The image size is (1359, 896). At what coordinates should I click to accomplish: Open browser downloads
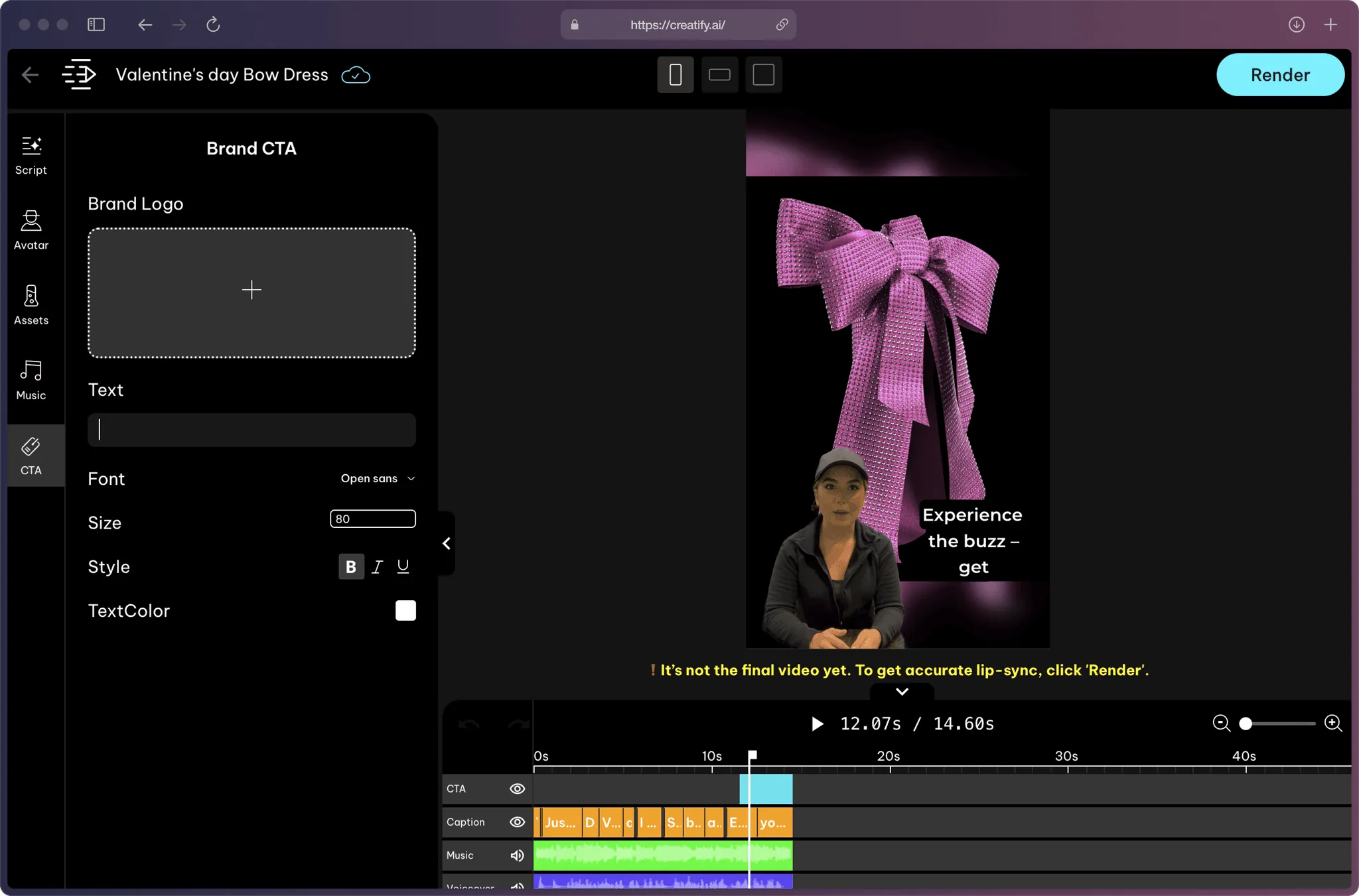pyautogui.click(x=1297, y=25)
